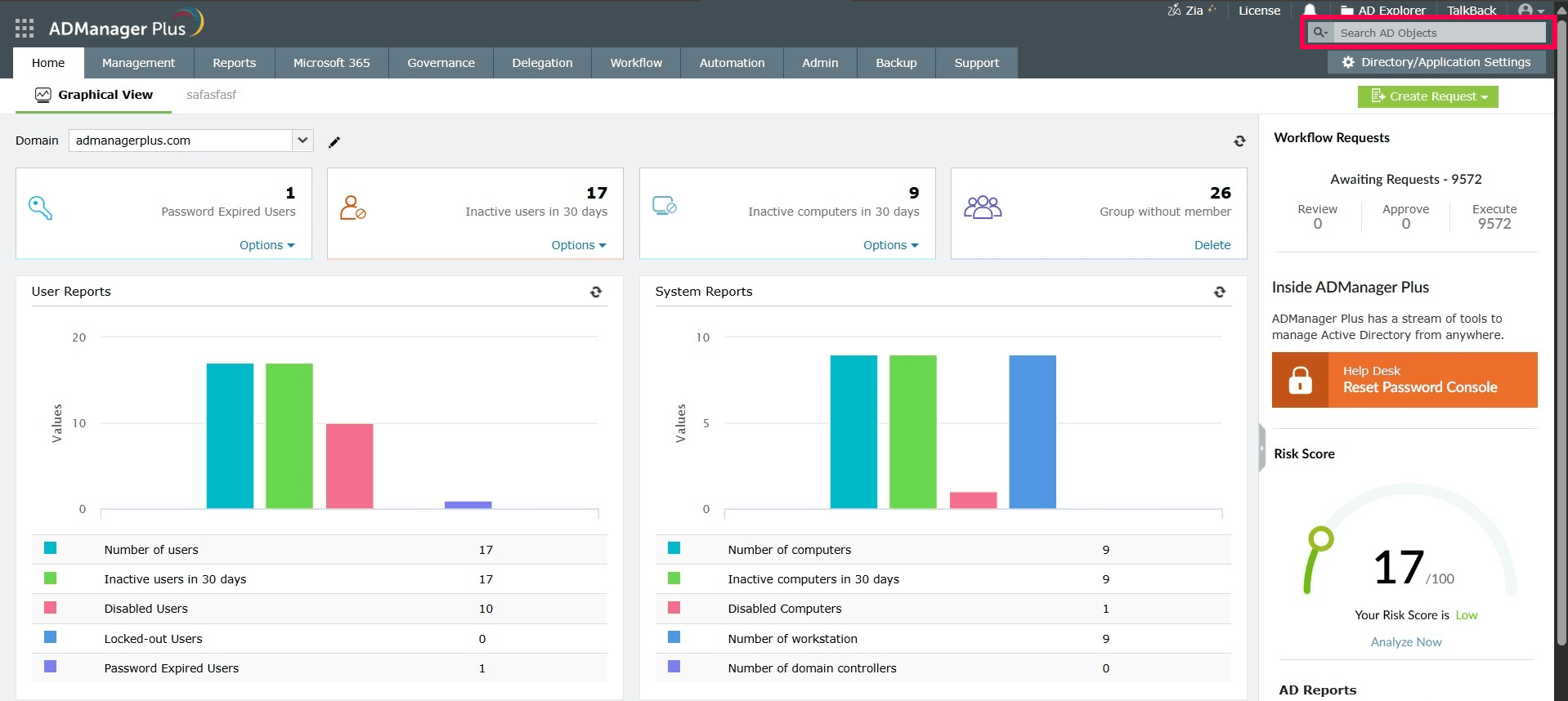Image resolution: width=1568 pixels, height=701 pixels.
Task: Refresh the User Reports chart
Action: (596, 292)
